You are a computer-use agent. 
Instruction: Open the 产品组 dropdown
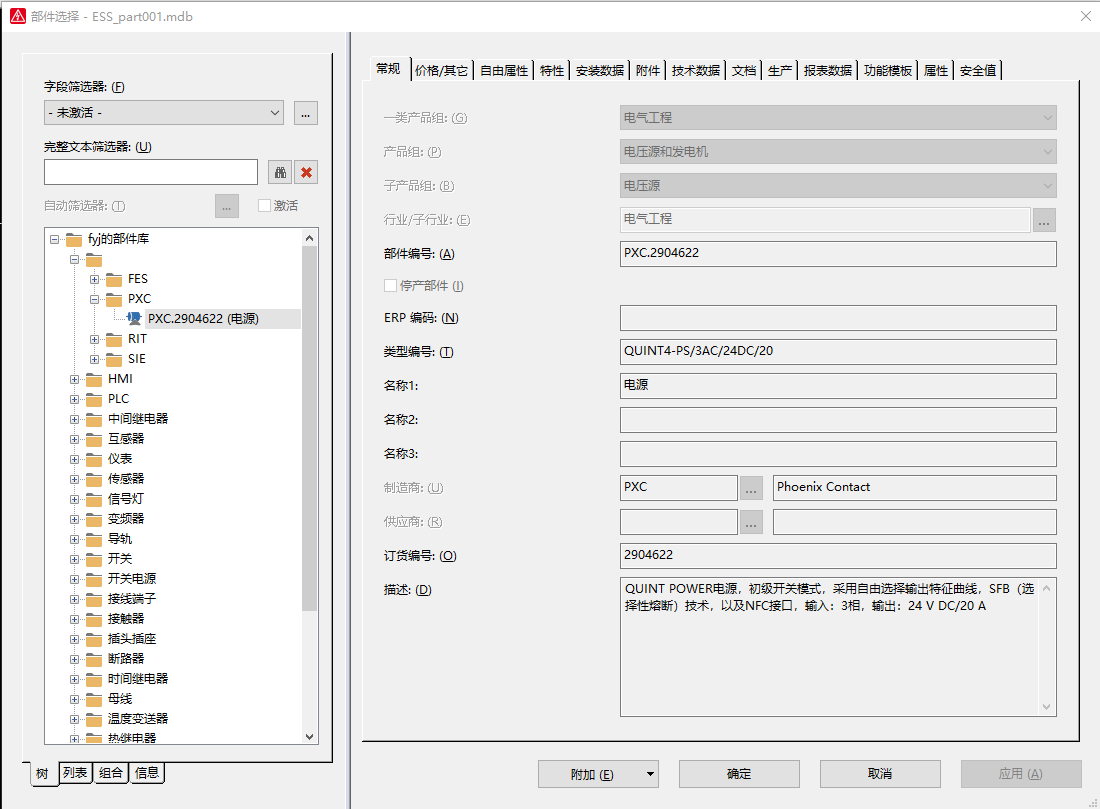[838, 152]
